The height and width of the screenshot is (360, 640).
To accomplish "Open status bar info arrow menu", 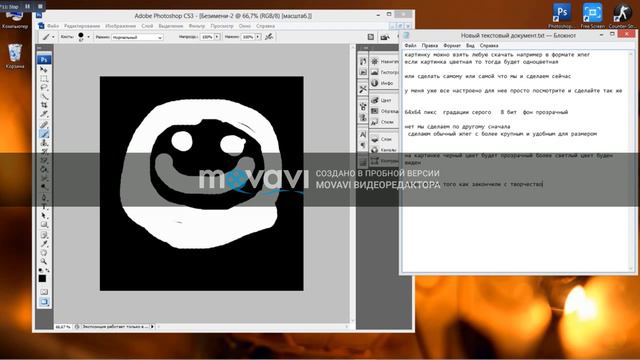I will point(153,327).
